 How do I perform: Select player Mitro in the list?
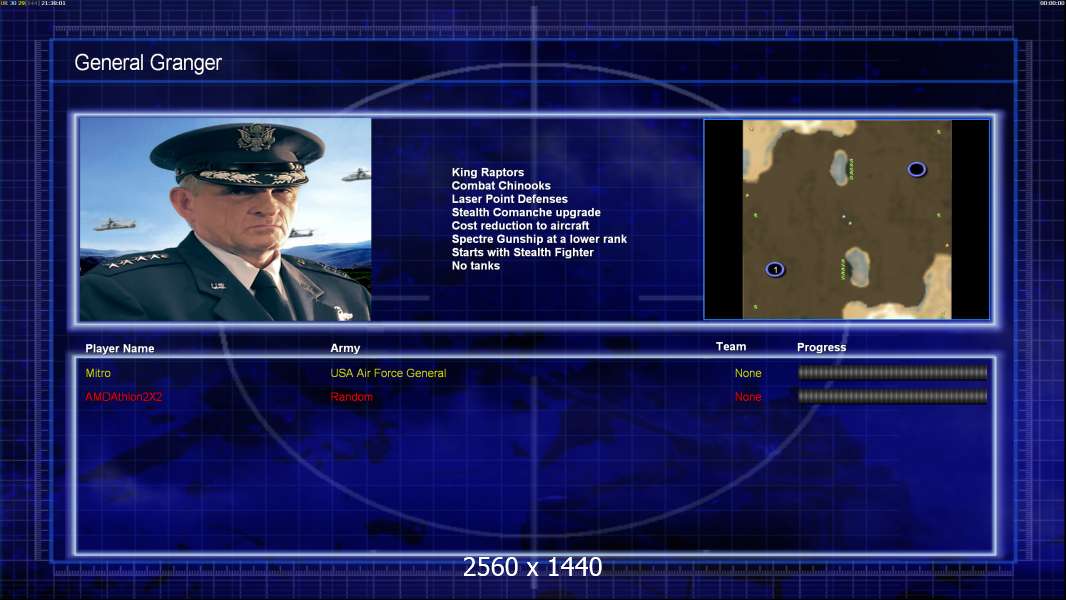98,373
